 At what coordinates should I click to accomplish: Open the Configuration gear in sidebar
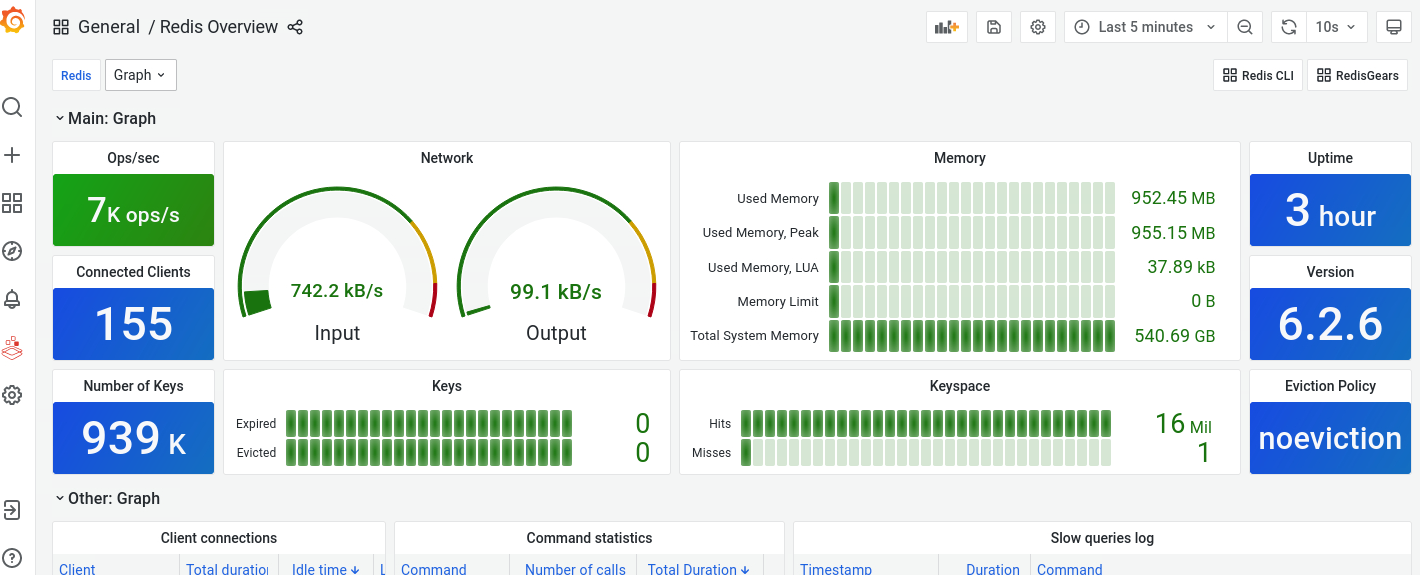tap(12, 395)
